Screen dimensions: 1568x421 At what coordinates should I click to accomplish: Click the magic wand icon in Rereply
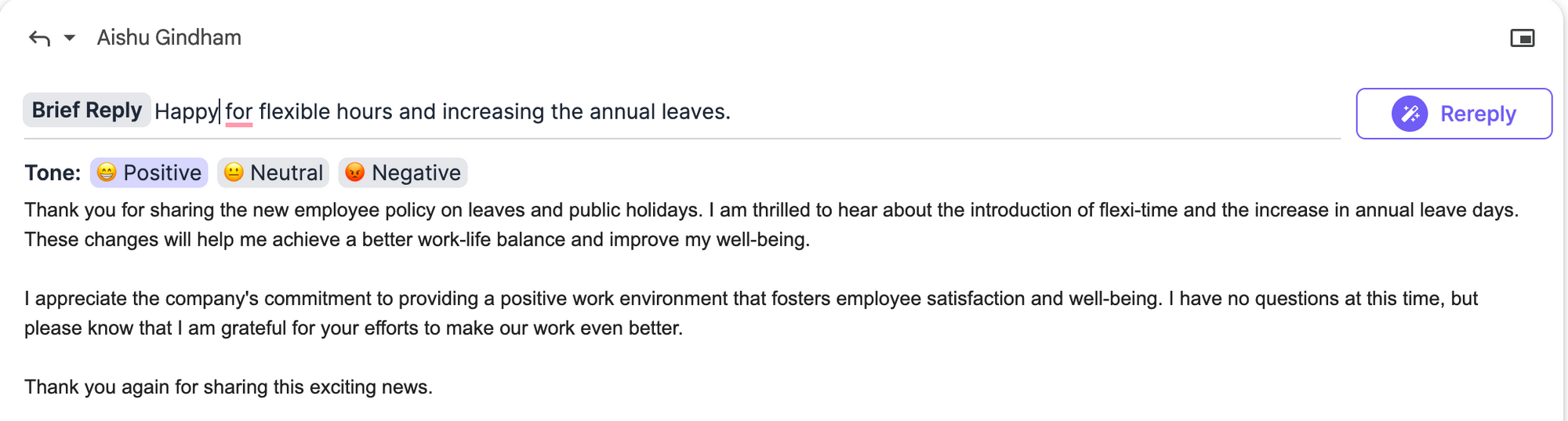click(1409, 114)
